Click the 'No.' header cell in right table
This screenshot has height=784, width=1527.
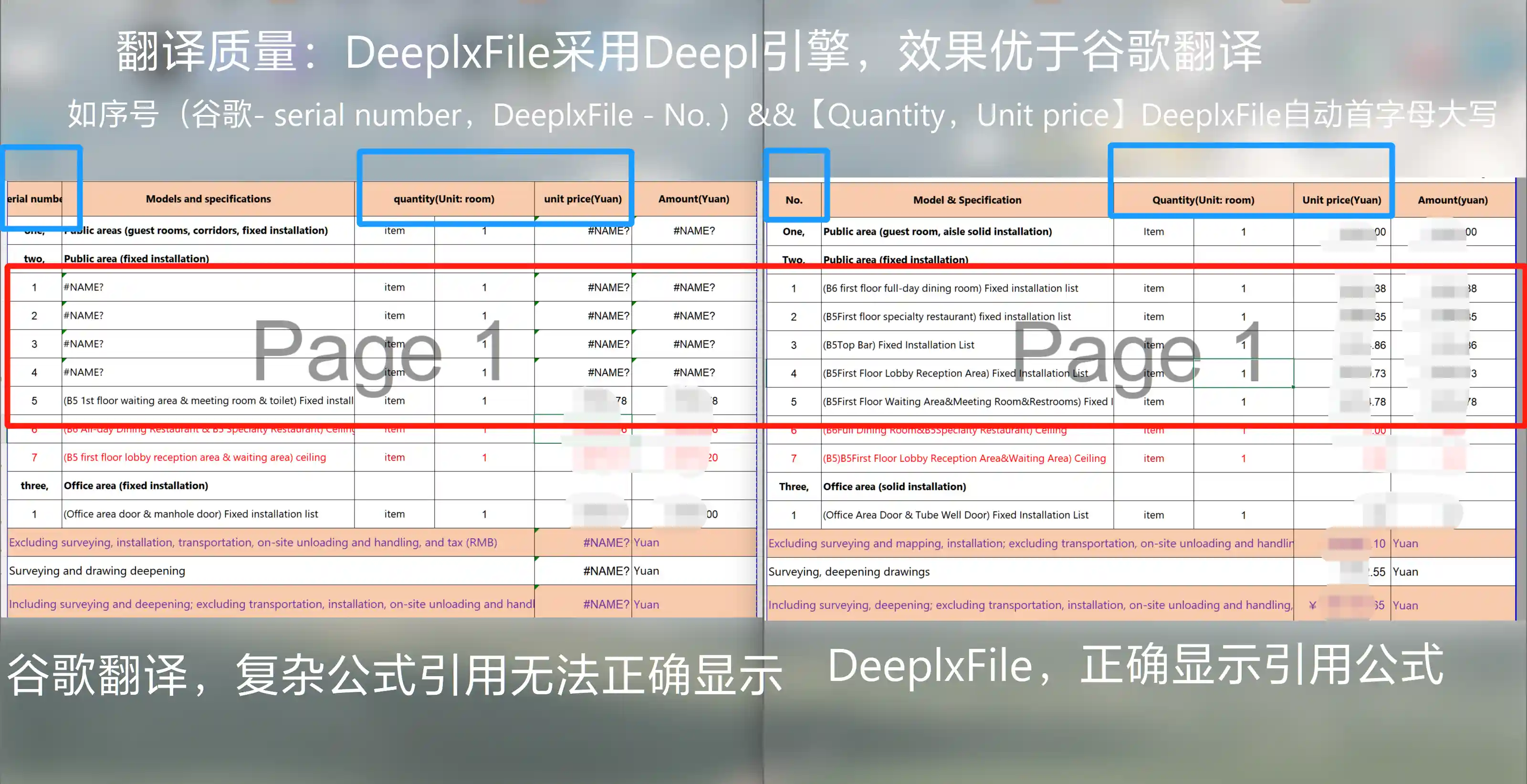[793, 200]
